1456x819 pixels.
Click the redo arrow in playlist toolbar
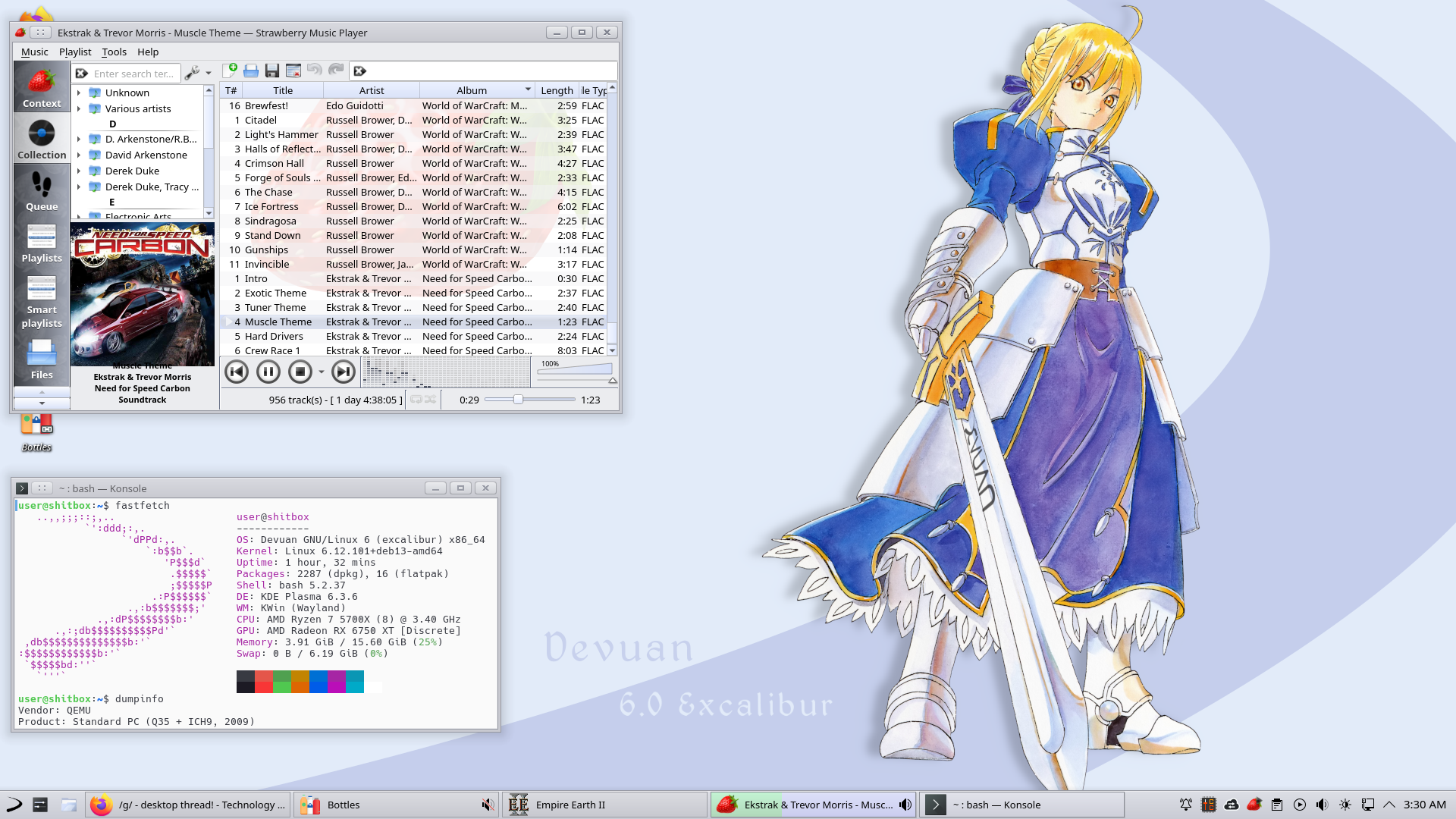pos(336,71)
